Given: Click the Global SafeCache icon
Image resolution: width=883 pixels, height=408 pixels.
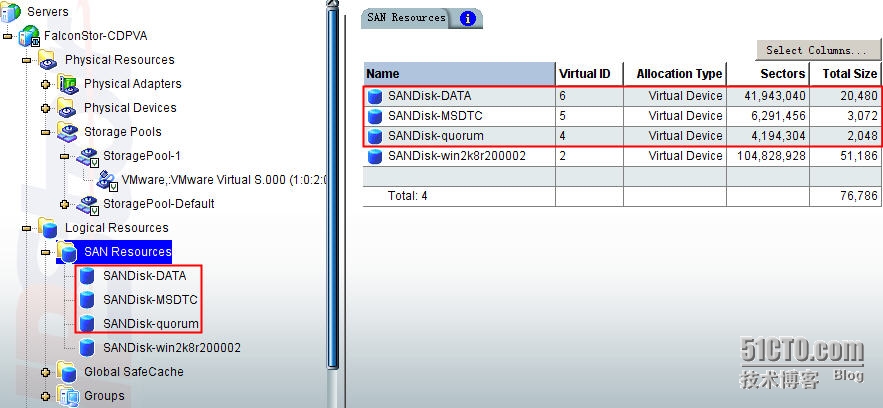Looking at the screenshot, I should click(67, 372).
